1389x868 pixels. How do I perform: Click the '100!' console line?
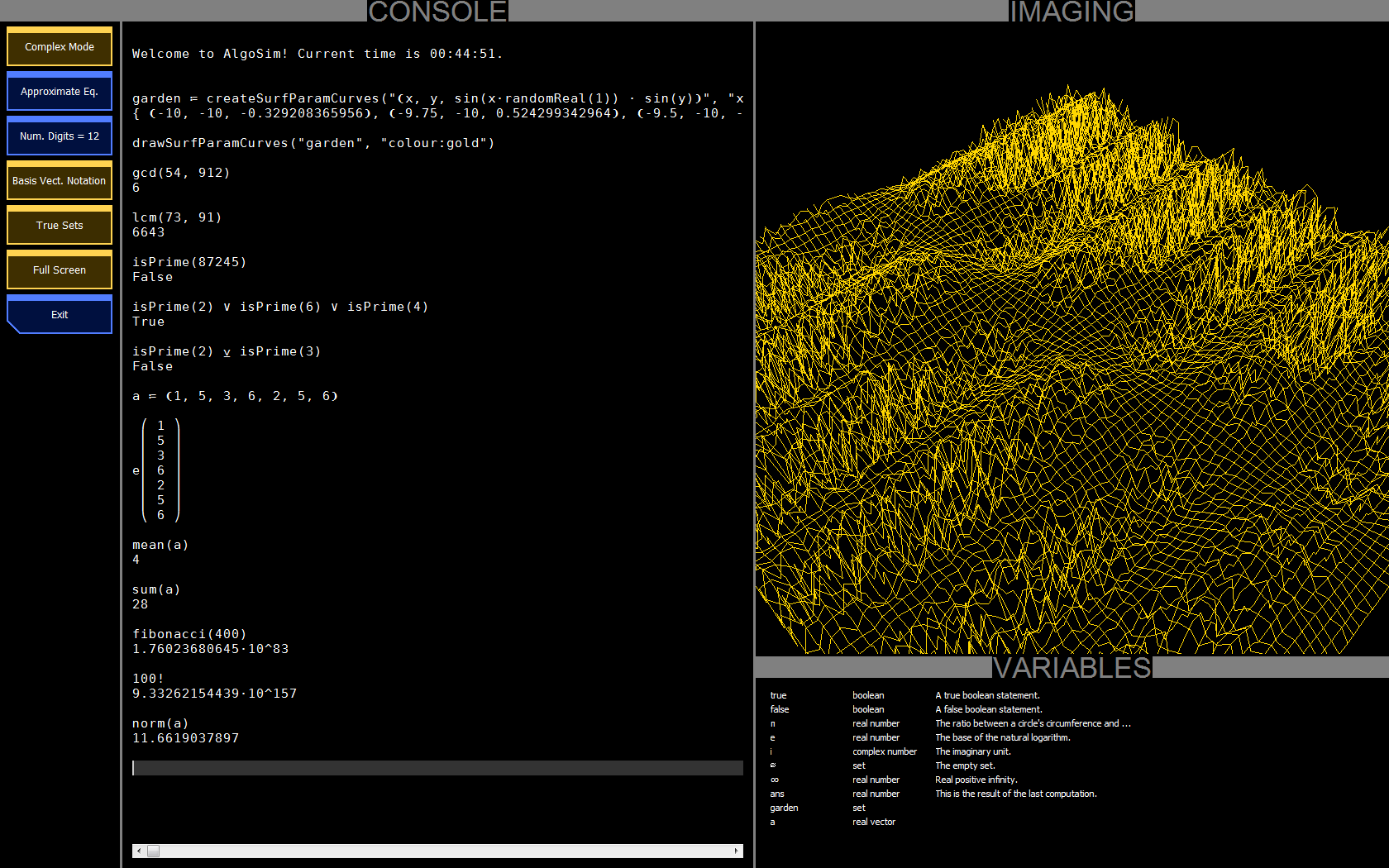click(148, 679)
